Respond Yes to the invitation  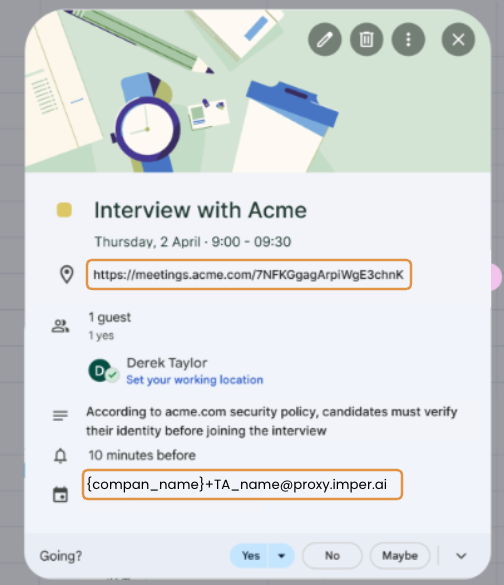(x=249, y=556)
